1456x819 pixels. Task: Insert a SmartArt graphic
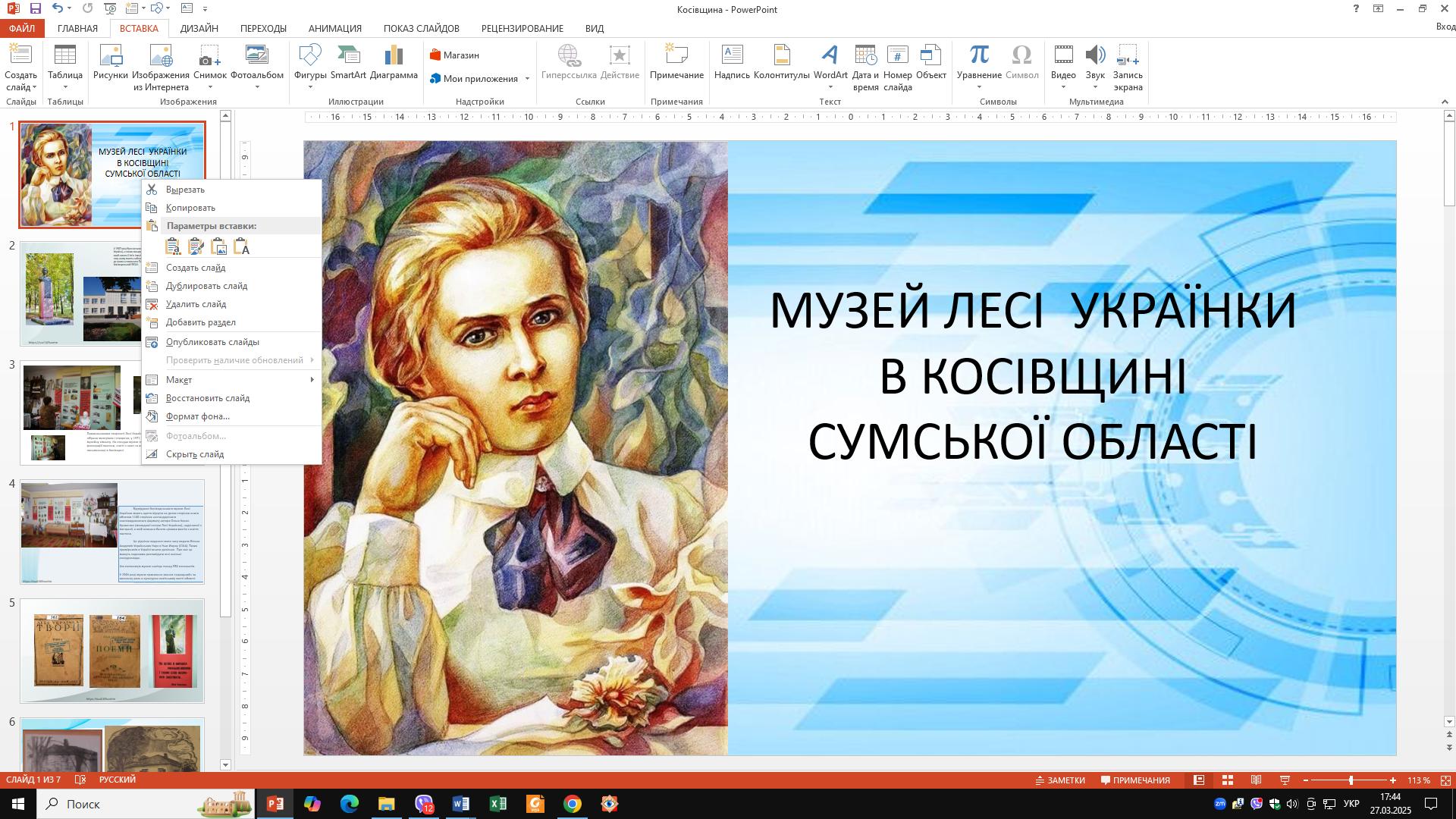pos(348,61)
